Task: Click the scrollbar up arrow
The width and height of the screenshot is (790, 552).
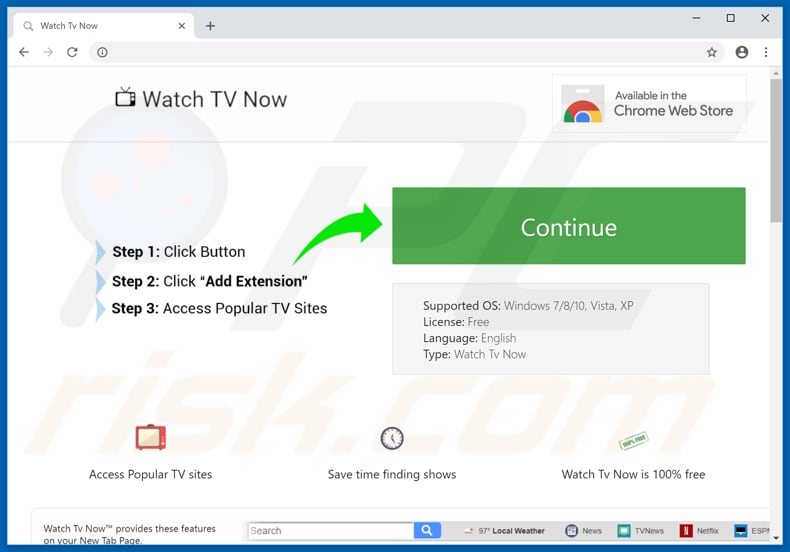Action: click(776, 74)
